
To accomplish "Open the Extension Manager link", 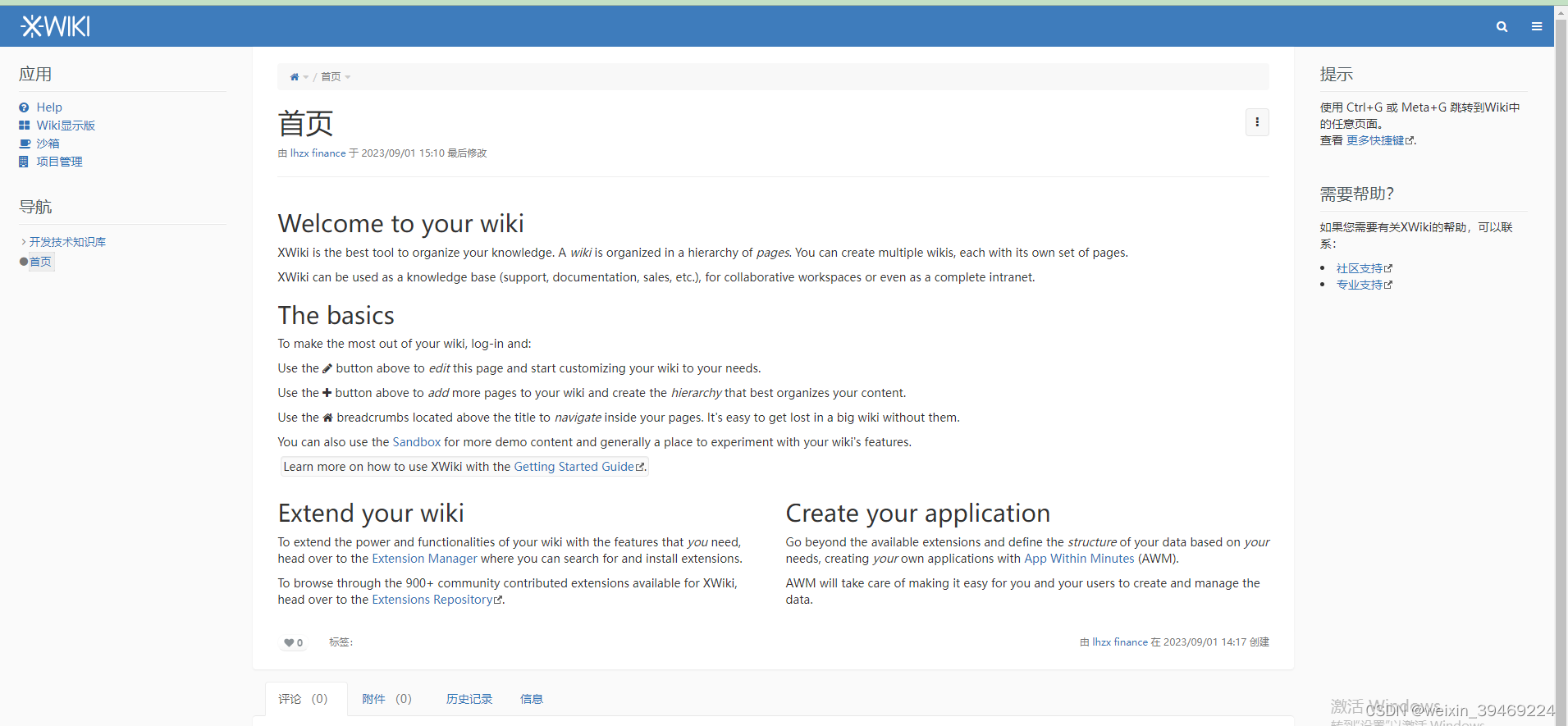I will tap(424, 559).
